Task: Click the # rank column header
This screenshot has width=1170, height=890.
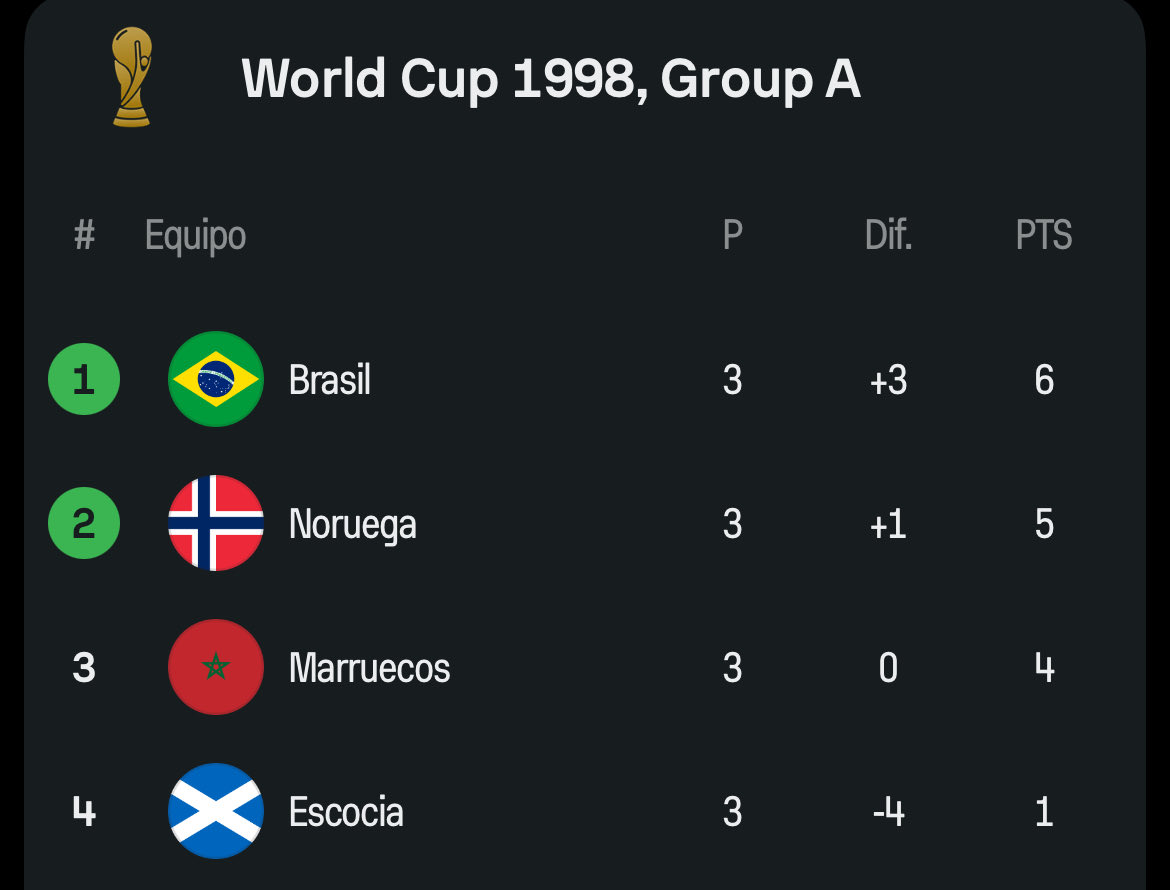Action: point(84,235)
